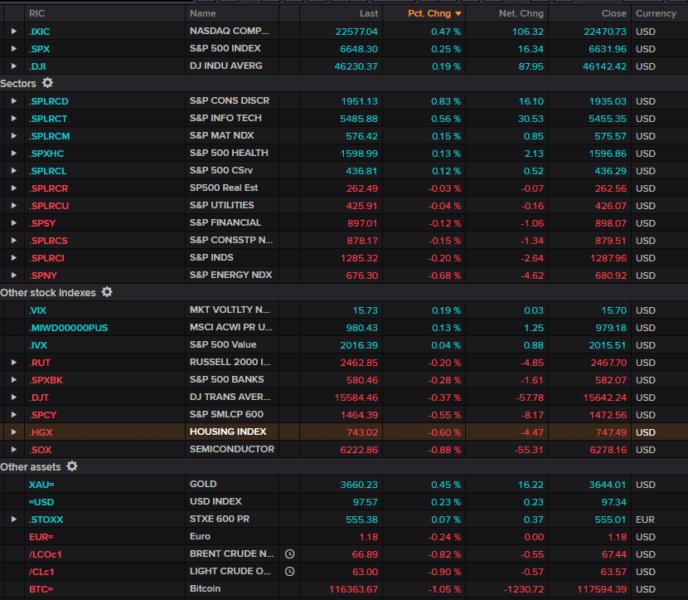
Task: Expand the .SPLRCD row
Action: point(14,101)
